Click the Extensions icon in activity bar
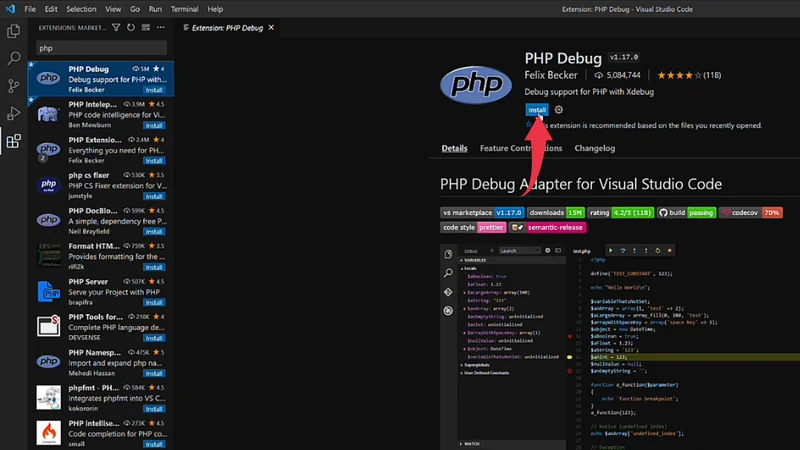Screen dimensions: 800x450 click(14, 142)
